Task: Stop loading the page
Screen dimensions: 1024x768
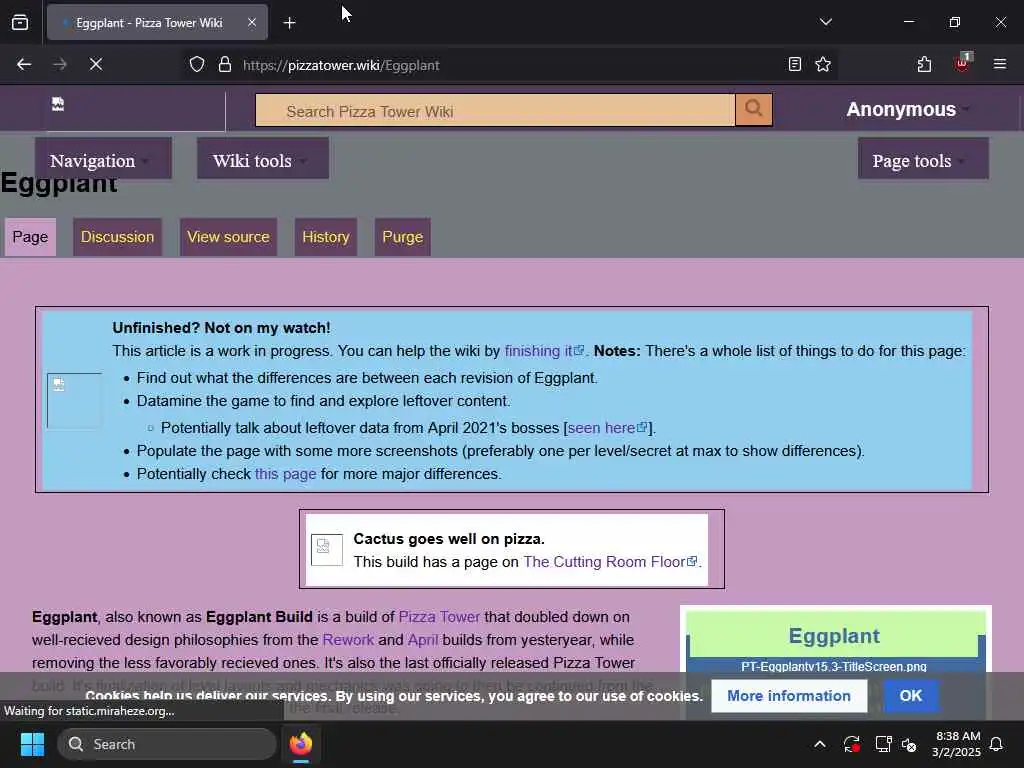Action: [x=96, y=65]
